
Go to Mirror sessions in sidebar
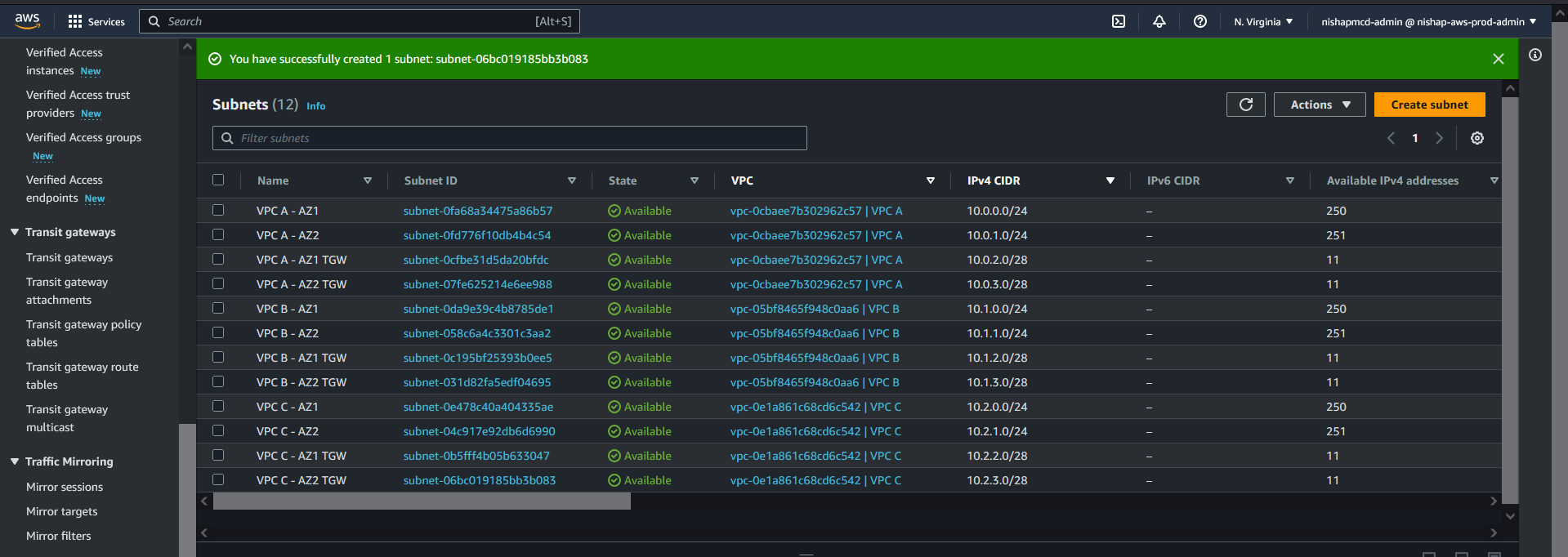[65, 487]
